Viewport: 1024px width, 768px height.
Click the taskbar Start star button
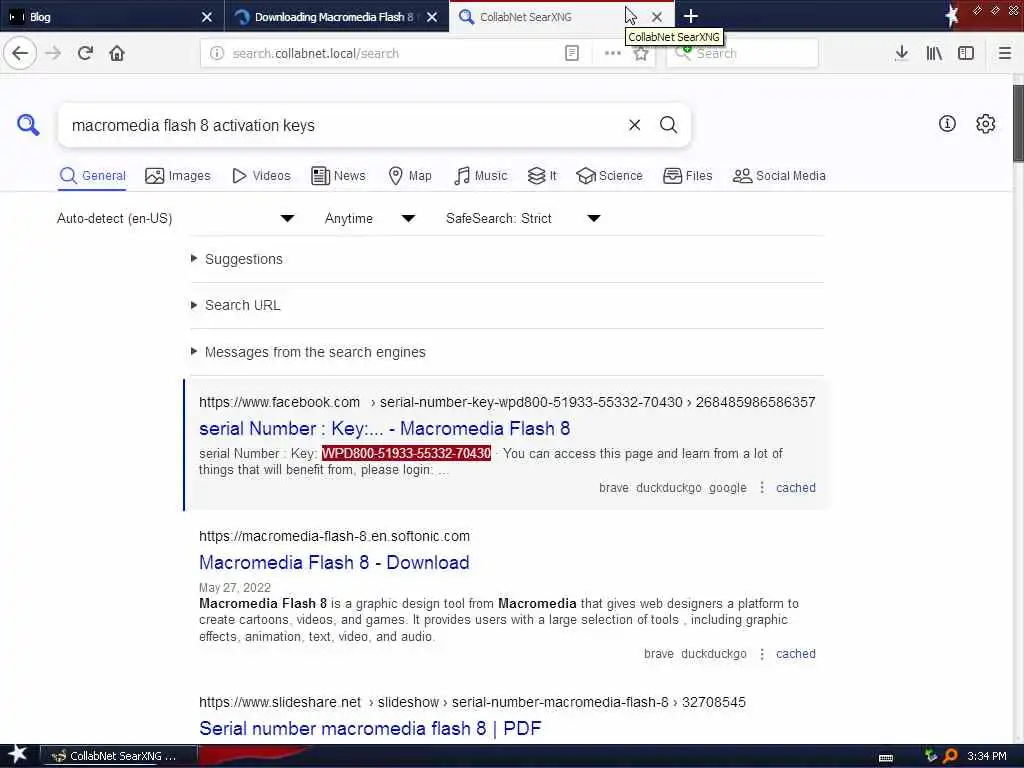18,755
